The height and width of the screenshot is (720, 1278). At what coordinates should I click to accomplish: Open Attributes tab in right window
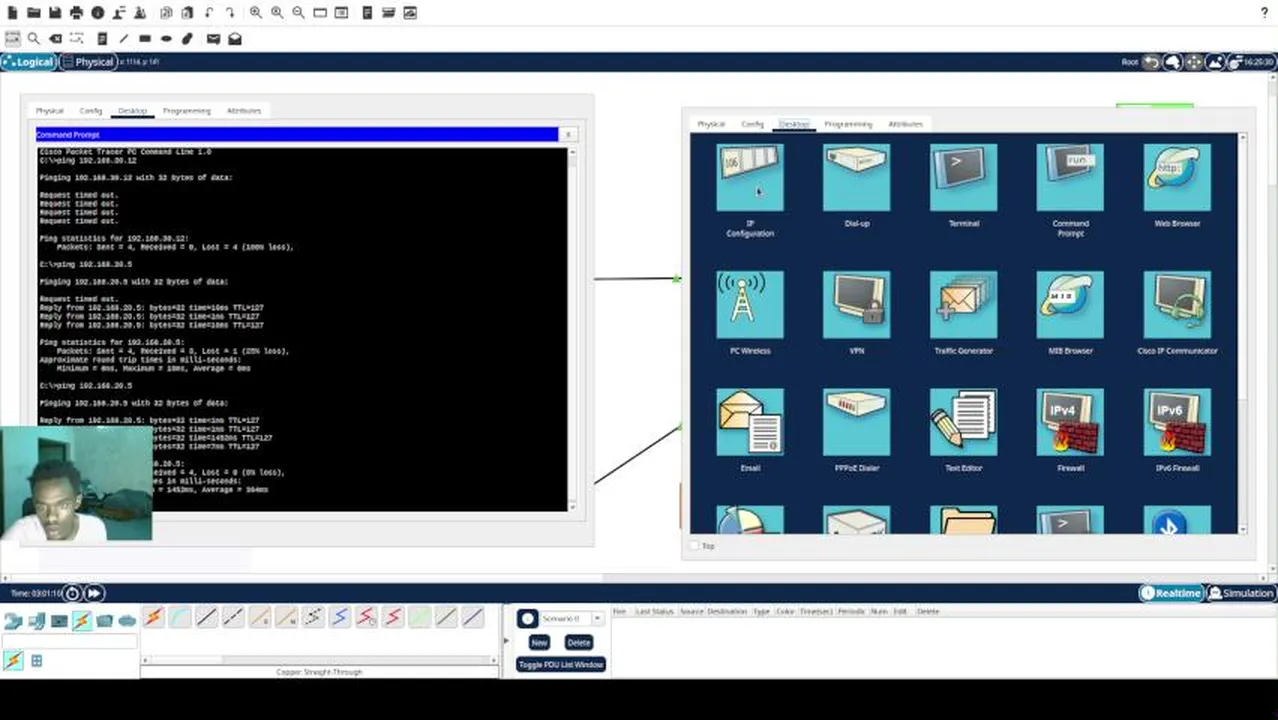pyautogui.click(x=906, y=124)
